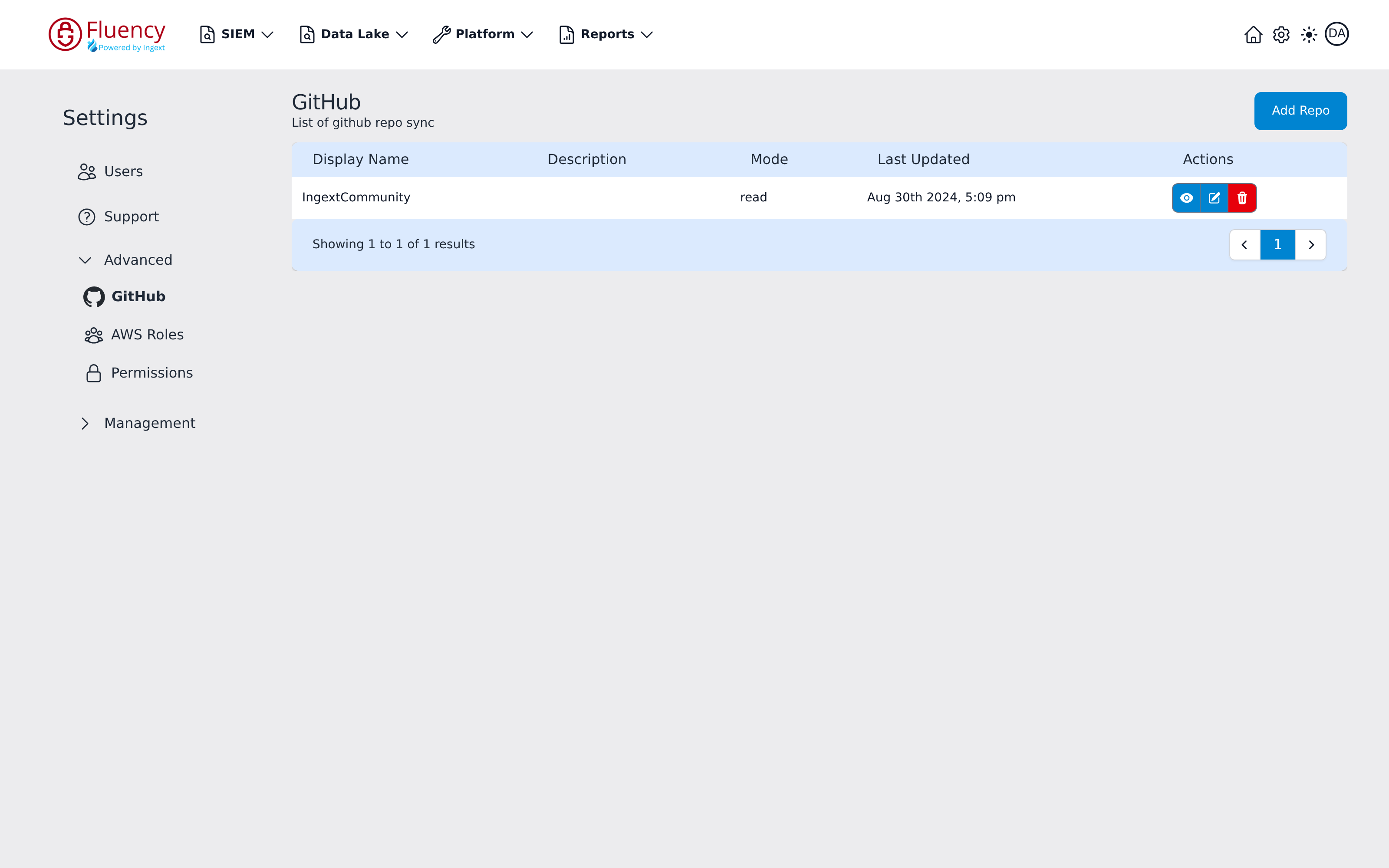Image resolution: width=1389 pixels, height=868 pixels.
Task: Click the Last Updated column header
Action: [x=924, y=160]
